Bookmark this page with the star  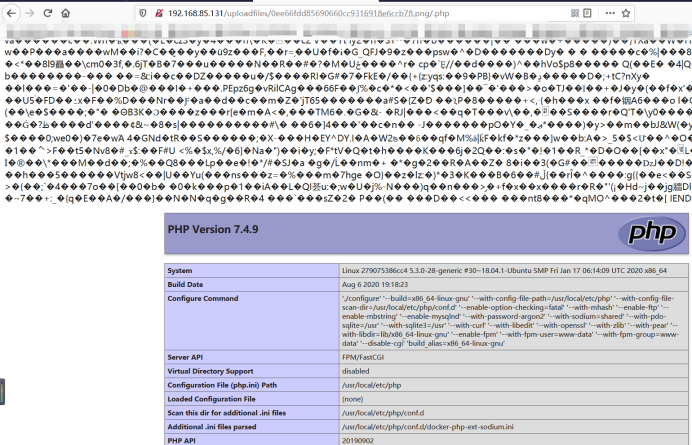[x=626, y=13]
